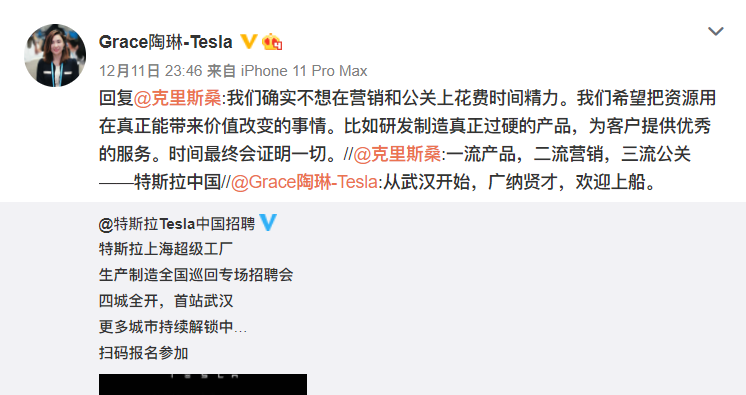Screen dimensions: 746x395
Task: Click the blue V verification badge
Action: pos(268,223)
